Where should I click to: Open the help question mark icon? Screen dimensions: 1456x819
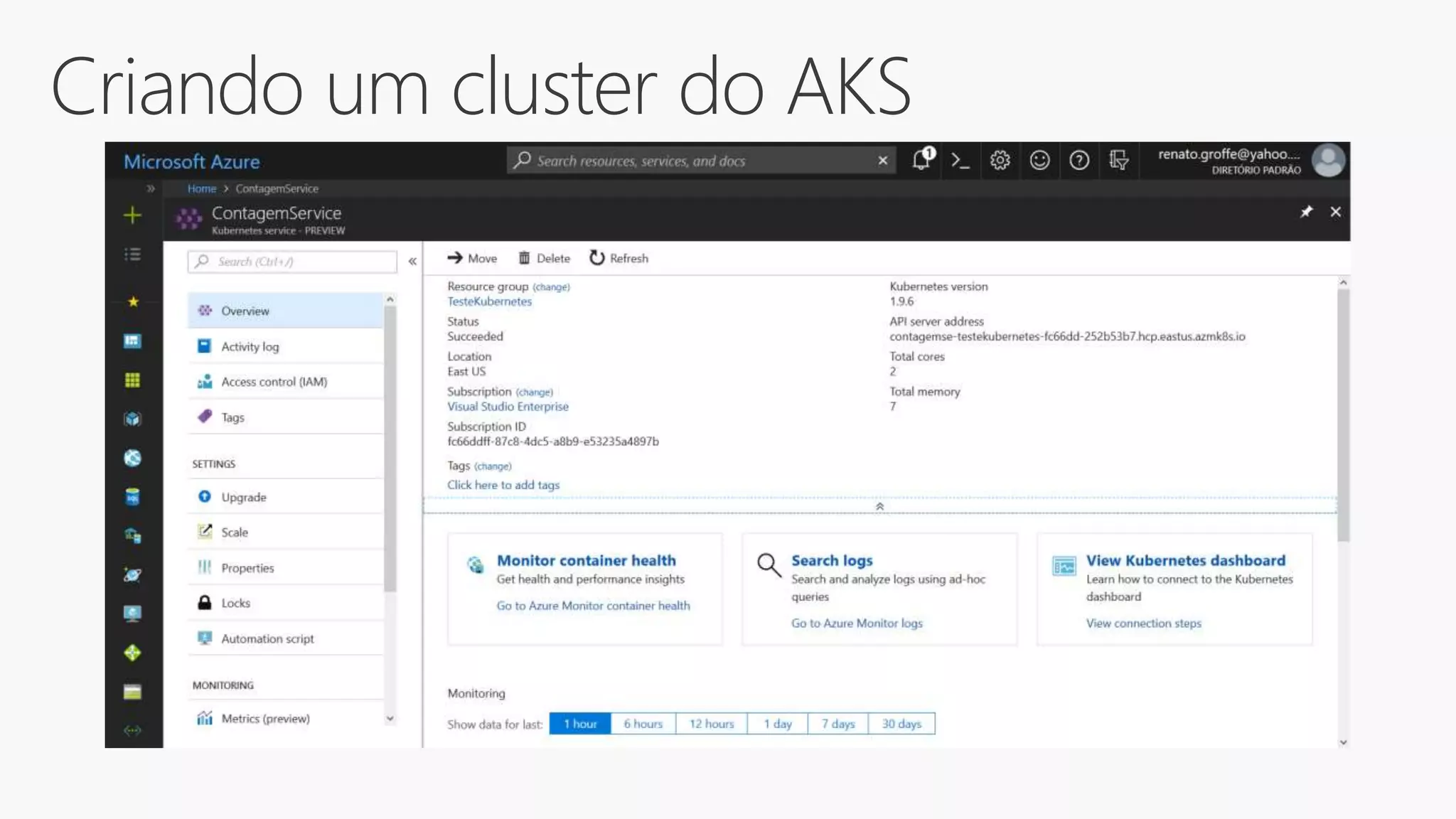[x=1079, y=161]
